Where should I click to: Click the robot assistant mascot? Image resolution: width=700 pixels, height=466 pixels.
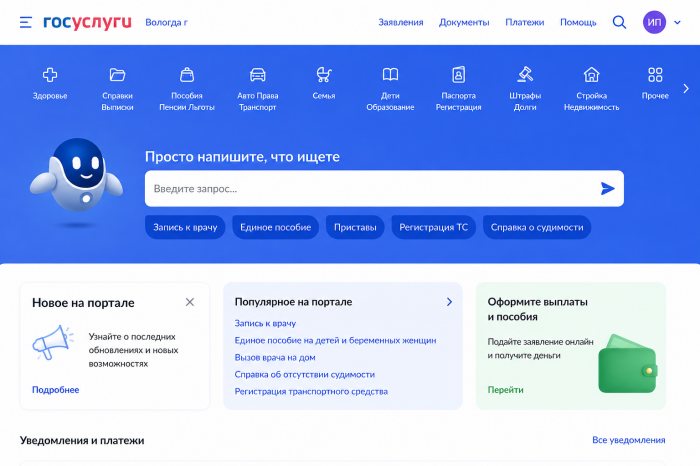77,176
